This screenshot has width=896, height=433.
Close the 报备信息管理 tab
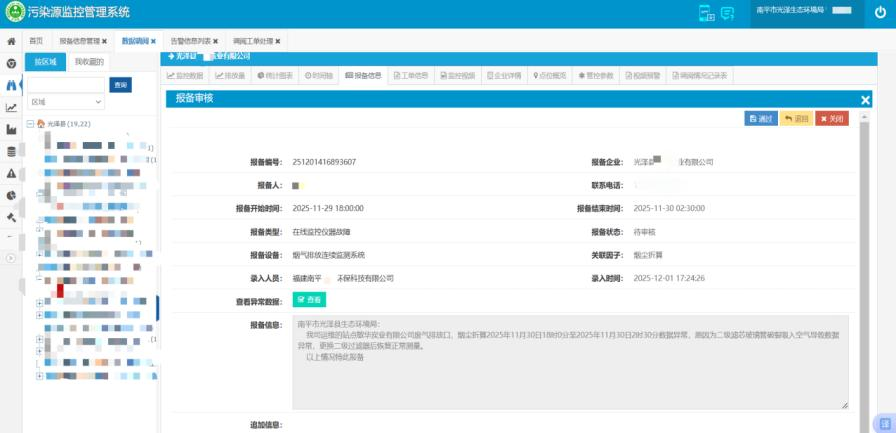coord(105,42)
